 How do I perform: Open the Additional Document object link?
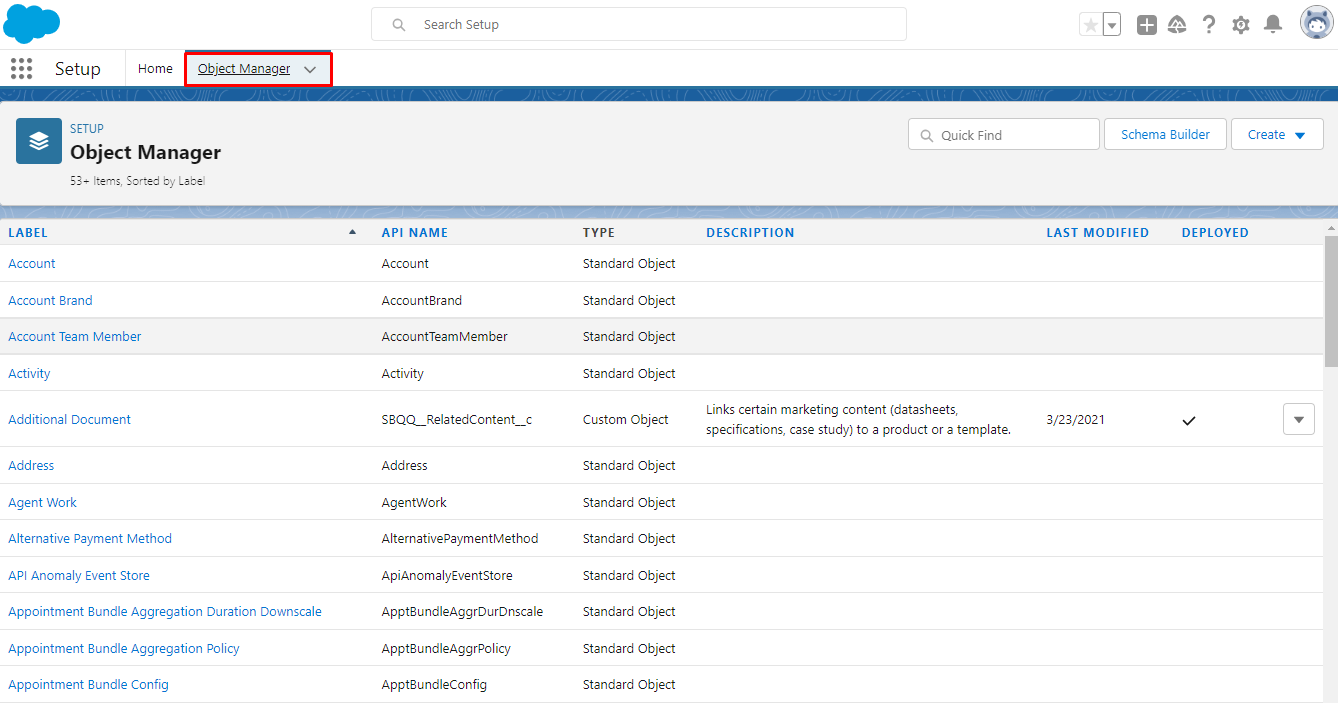pos(70,420)
